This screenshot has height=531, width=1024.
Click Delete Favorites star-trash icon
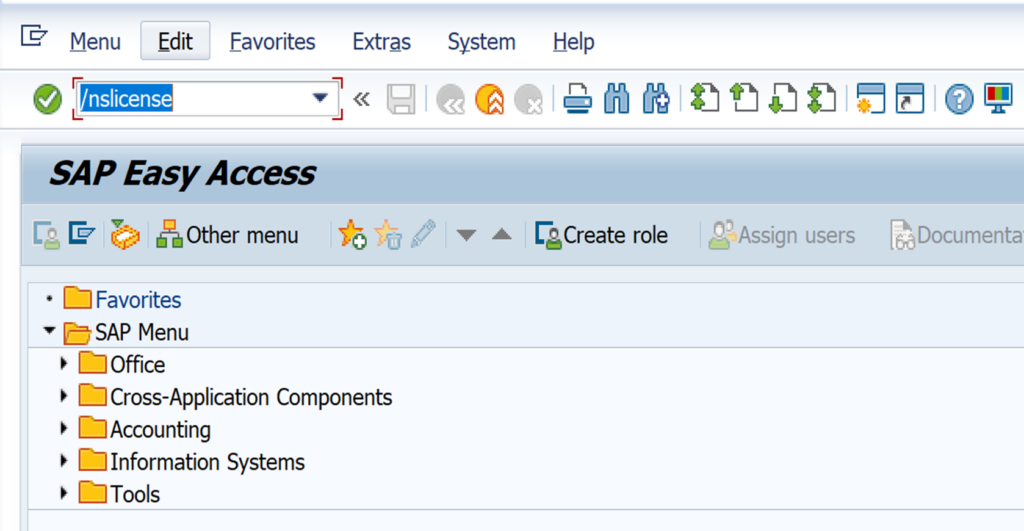pos(388,234)
